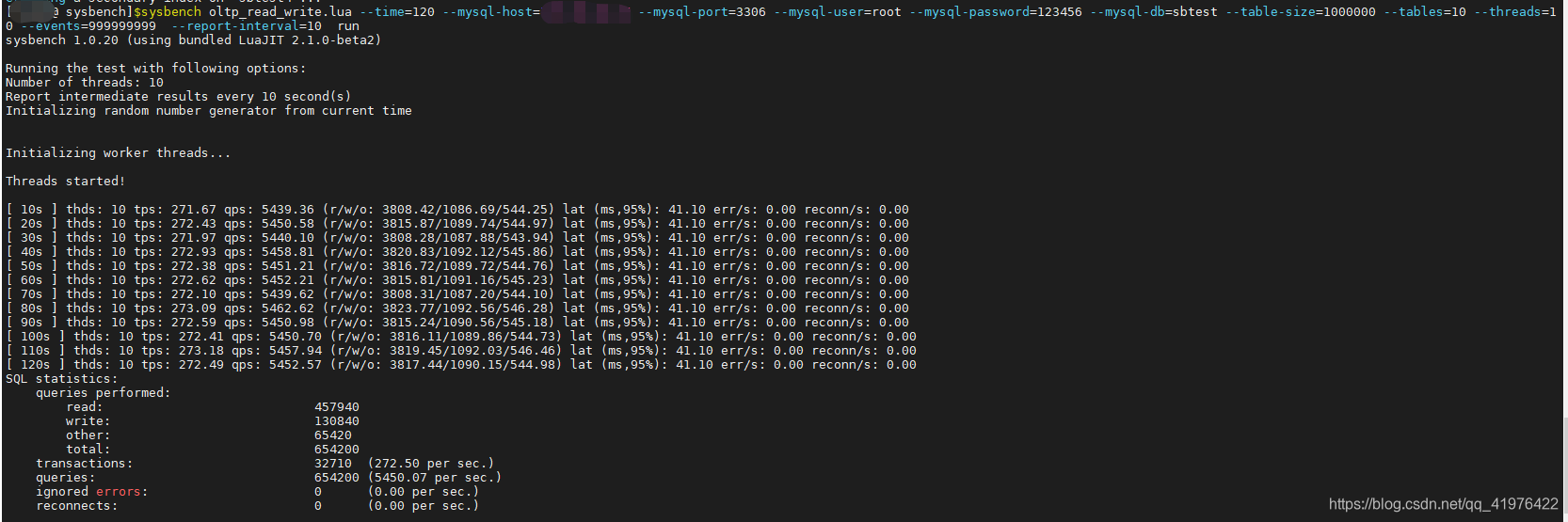1568x522 pixels.
Task: Click the 'queries performed:' label
Action: click(x=104, y=393)
